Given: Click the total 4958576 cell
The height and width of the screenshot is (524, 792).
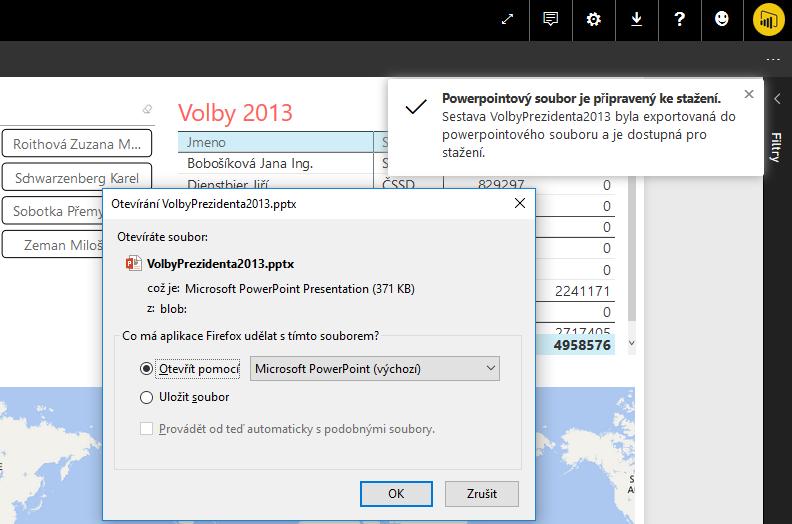Looking at the screenshot, I should click(x=582, y=345).
